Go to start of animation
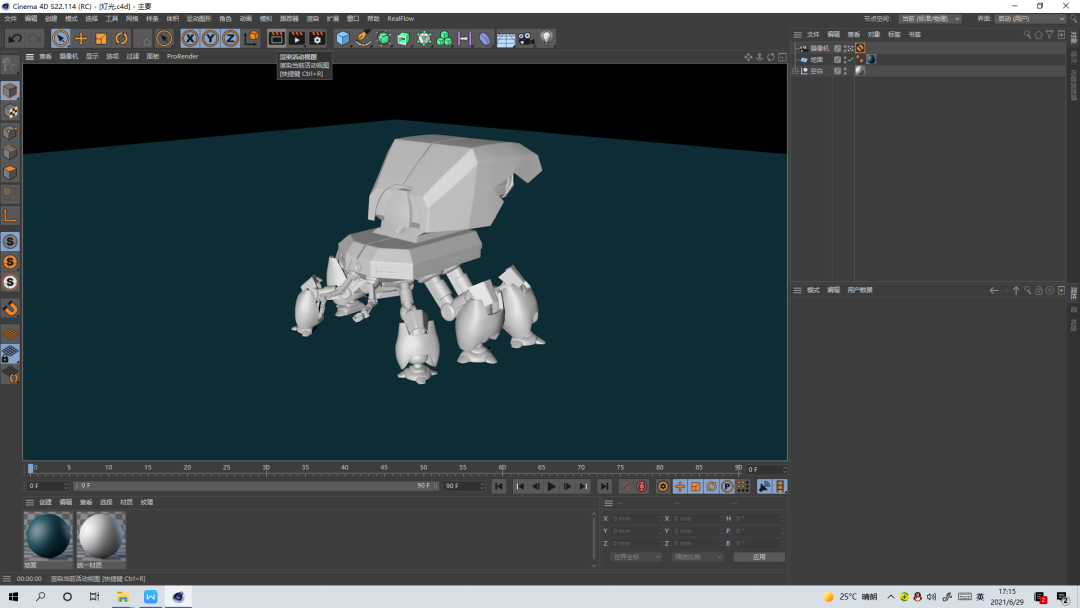Viewport: 1080px width, 608px height. pos(499,487)
